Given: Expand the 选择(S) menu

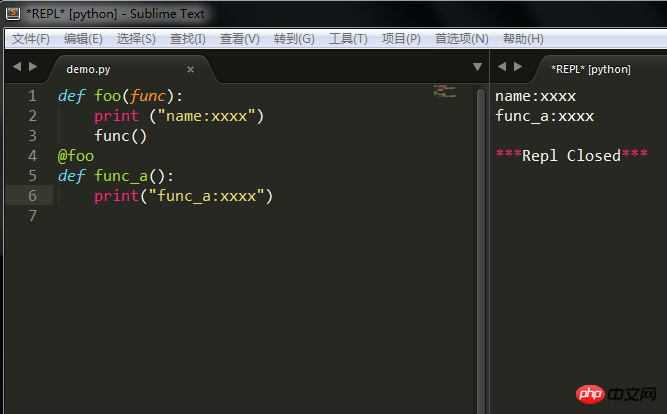Looking at the screenshot, I should pyautogui.click(x=136, y=39).
